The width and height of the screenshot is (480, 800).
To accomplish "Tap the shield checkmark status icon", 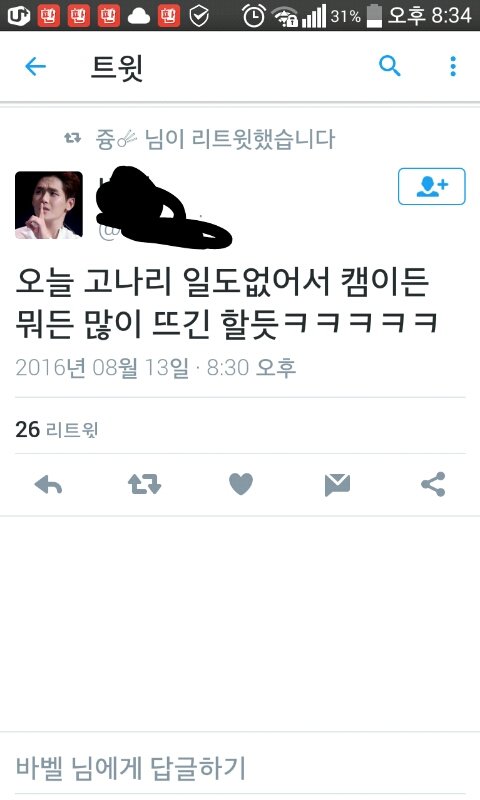I will [x=199, y=16].
